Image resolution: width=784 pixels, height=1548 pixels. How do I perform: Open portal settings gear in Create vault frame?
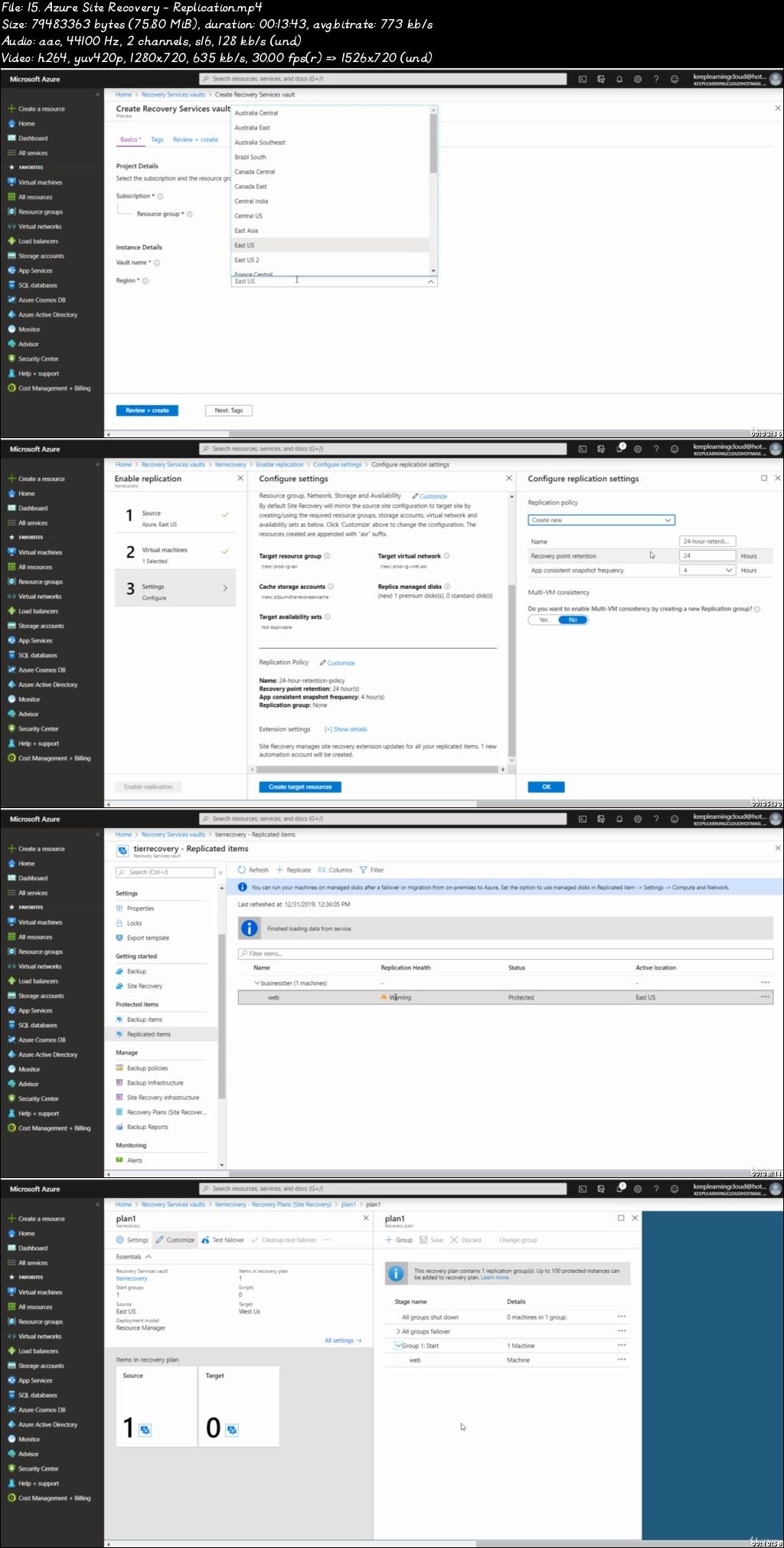tap(638, 79)
